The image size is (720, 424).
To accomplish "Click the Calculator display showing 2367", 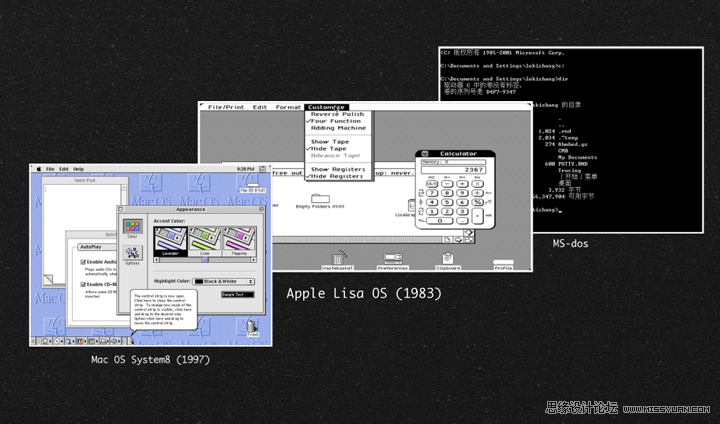I will pyautogui.click(x=453, y=170).
